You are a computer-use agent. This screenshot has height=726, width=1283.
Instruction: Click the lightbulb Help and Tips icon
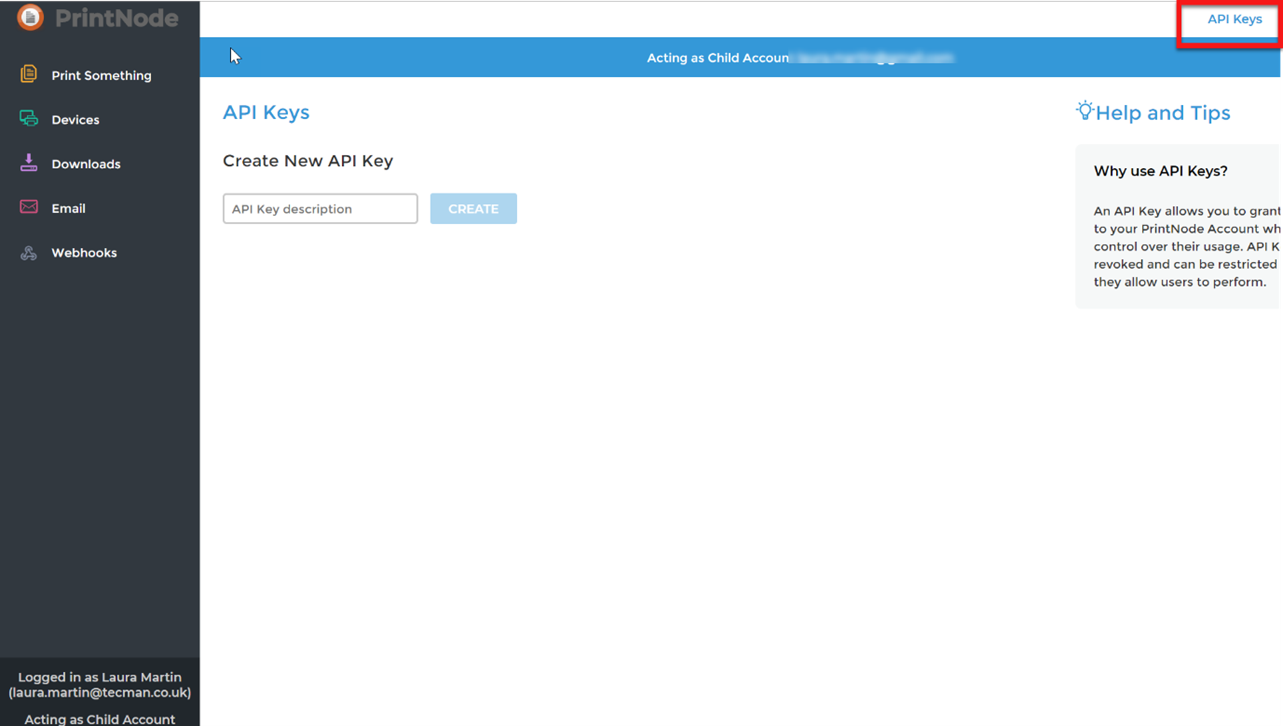click(x=1085, y=110)
